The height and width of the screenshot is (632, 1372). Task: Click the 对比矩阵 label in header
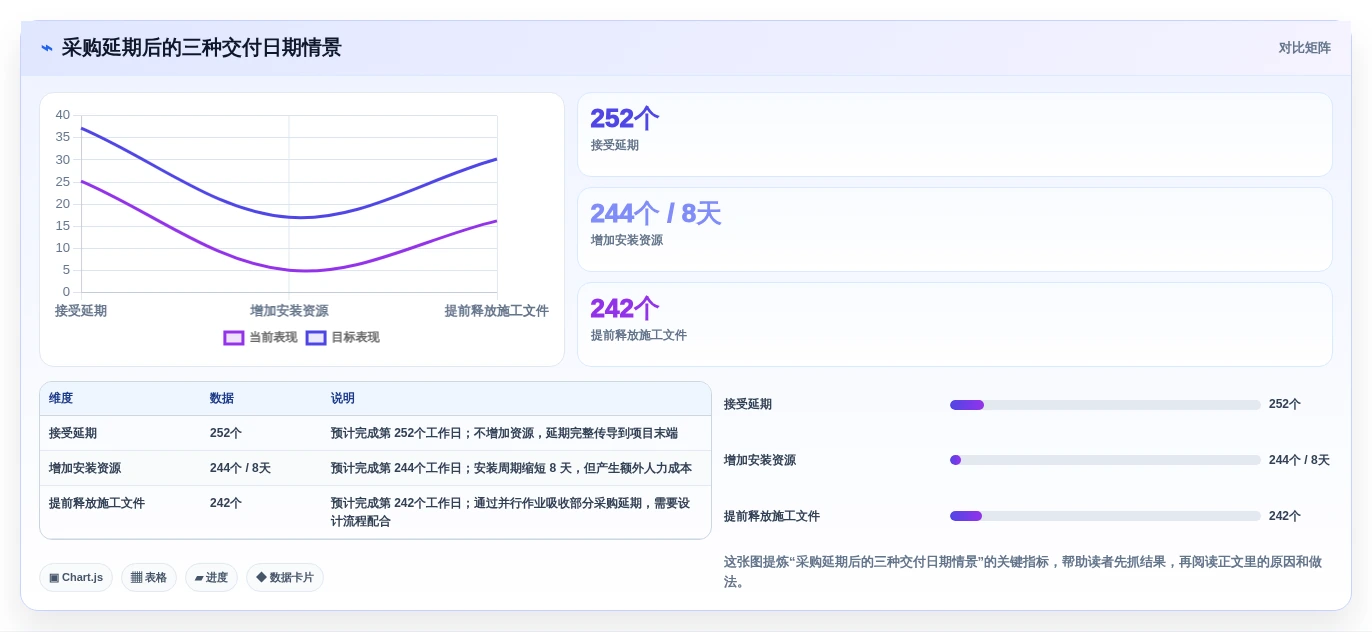1304,48
